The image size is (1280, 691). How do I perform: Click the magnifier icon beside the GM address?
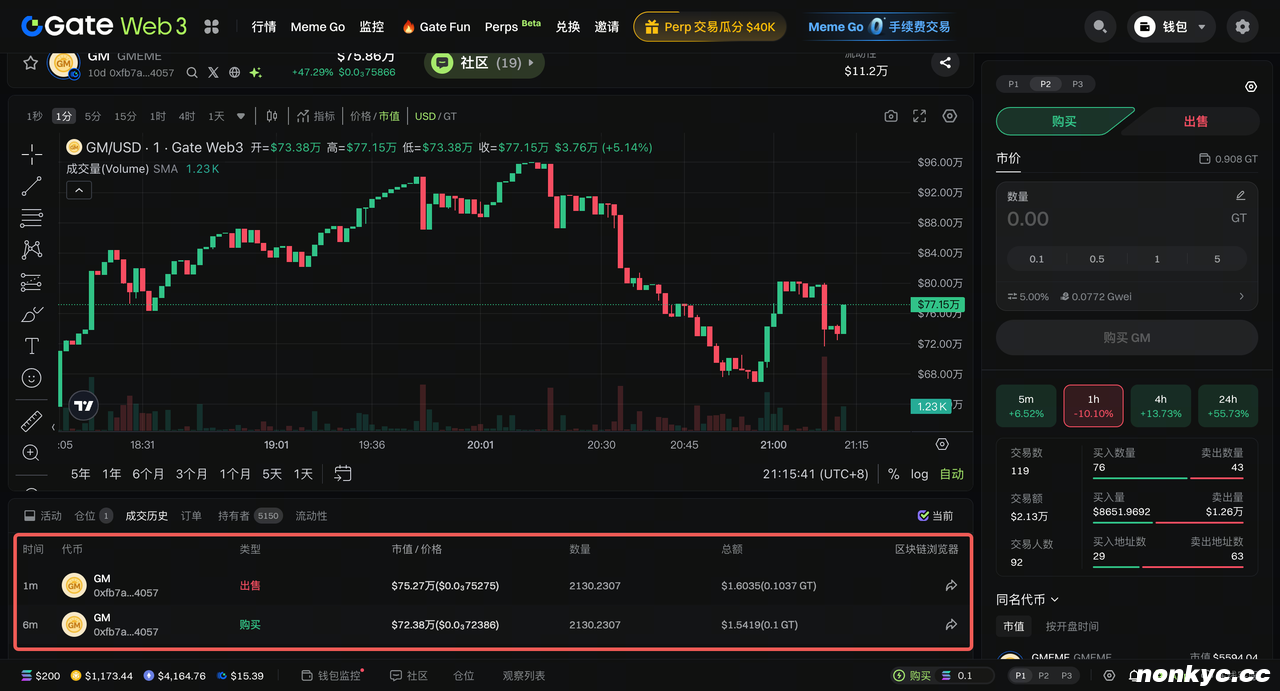pos(192,72)
